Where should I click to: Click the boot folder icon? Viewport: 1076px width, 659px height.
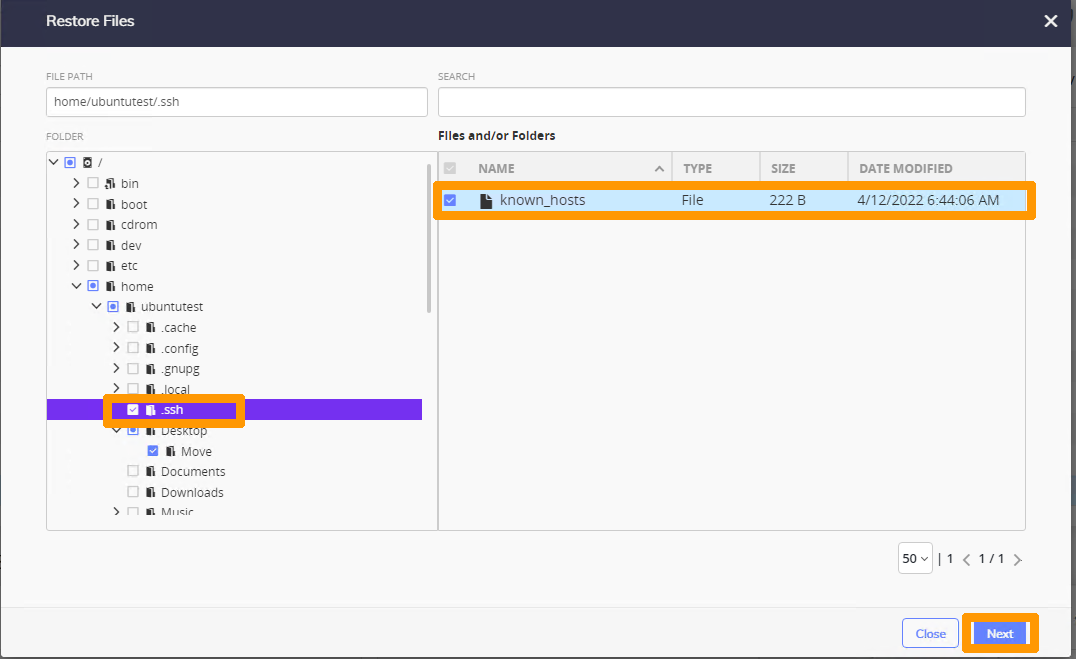(x=109, y=203)
